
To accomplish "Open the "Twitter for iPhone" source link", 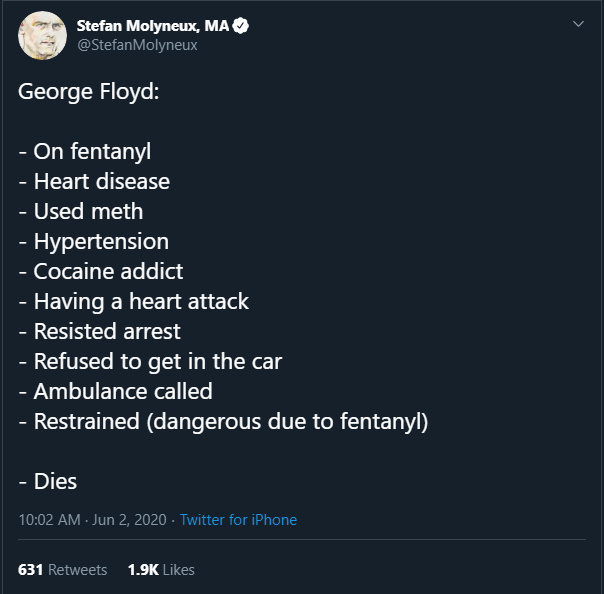I will point(238,520).
